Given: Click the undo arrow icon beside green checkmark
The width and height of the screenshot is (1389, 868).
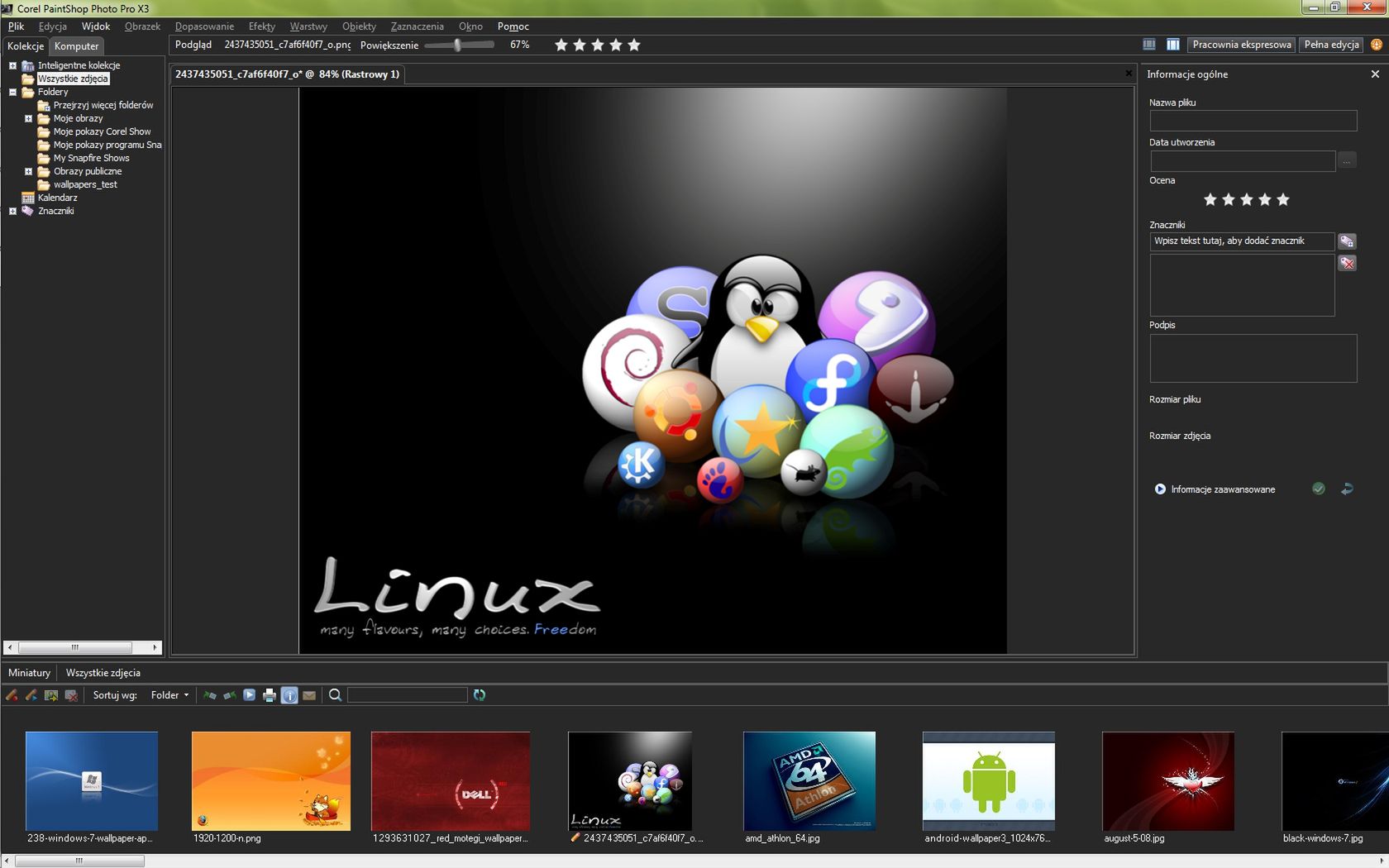Looking at the screenshot, I should (1347, 489).
